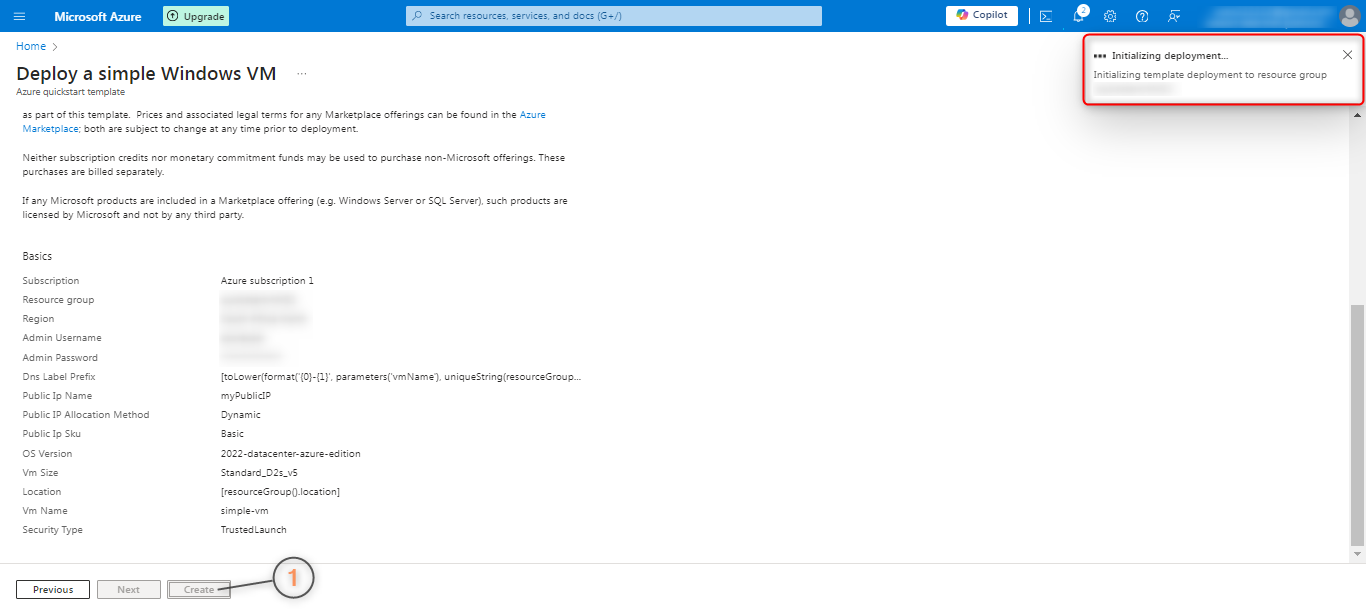
Task: Click the OS Version label
Action: tap(47, 454)
